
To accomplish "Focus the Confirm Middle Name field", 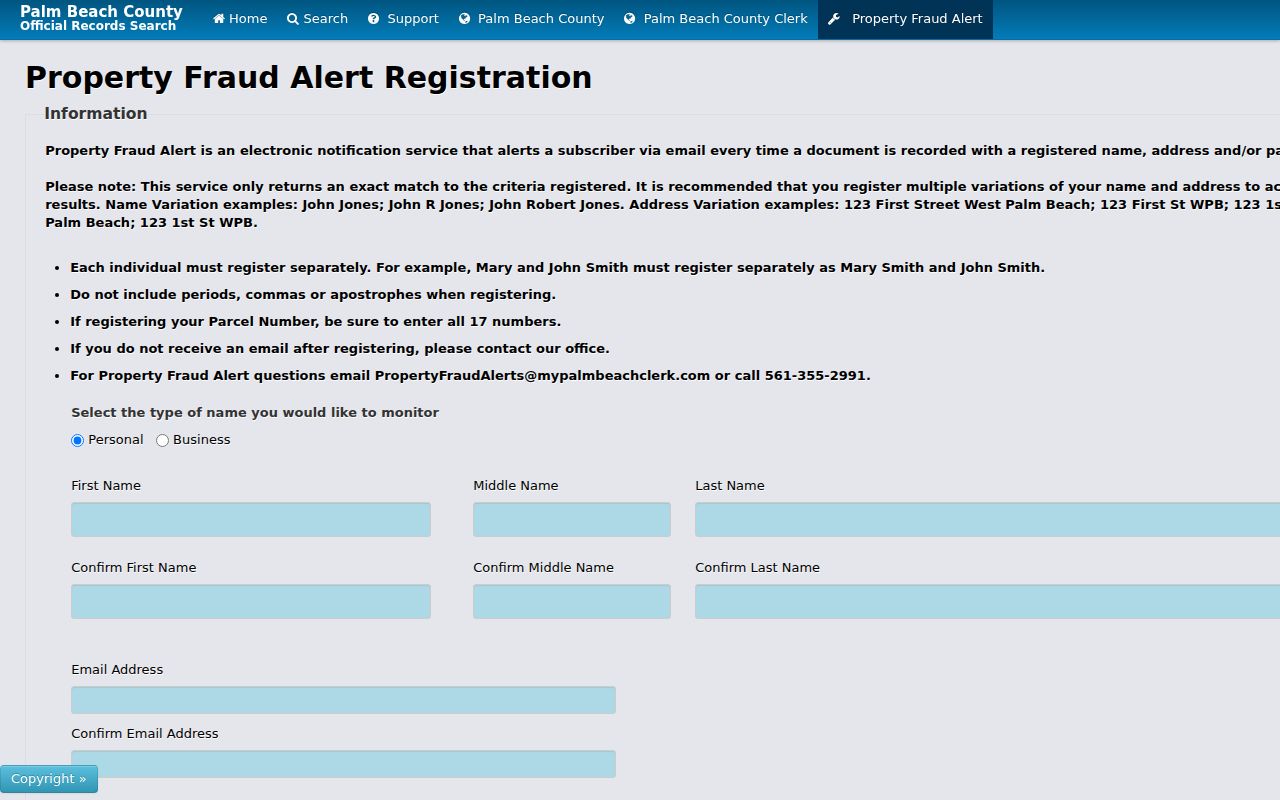I will pyautogui.click(x=572, y=602).
